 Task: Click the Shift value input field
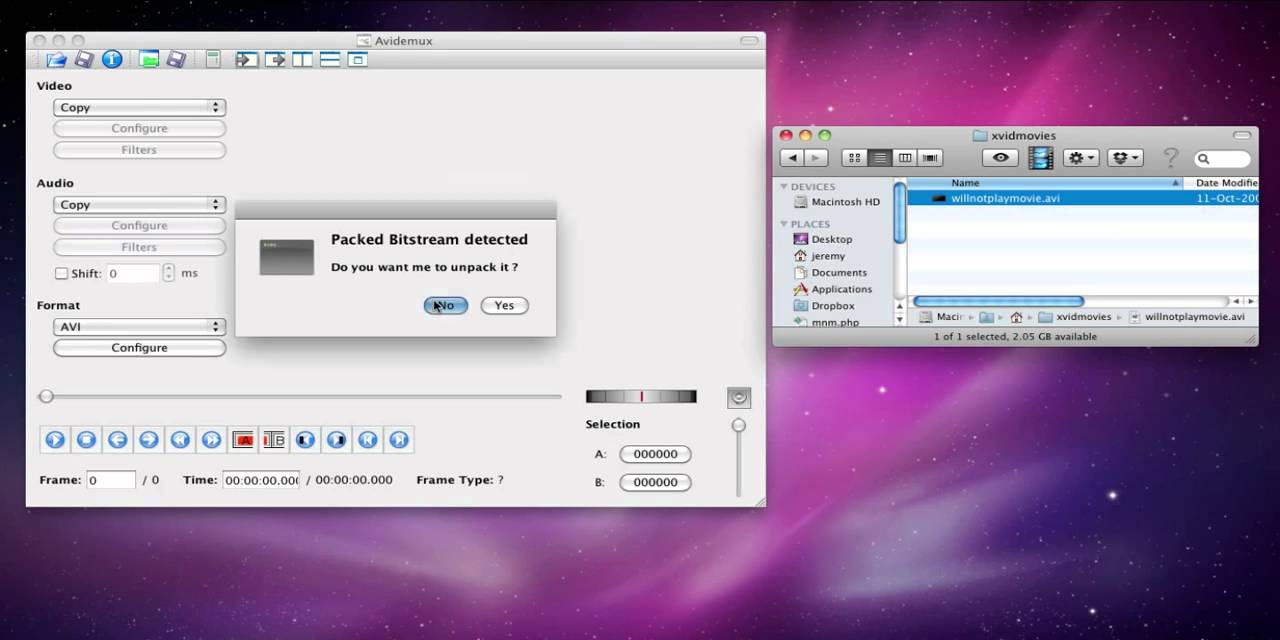click(133, 273)
